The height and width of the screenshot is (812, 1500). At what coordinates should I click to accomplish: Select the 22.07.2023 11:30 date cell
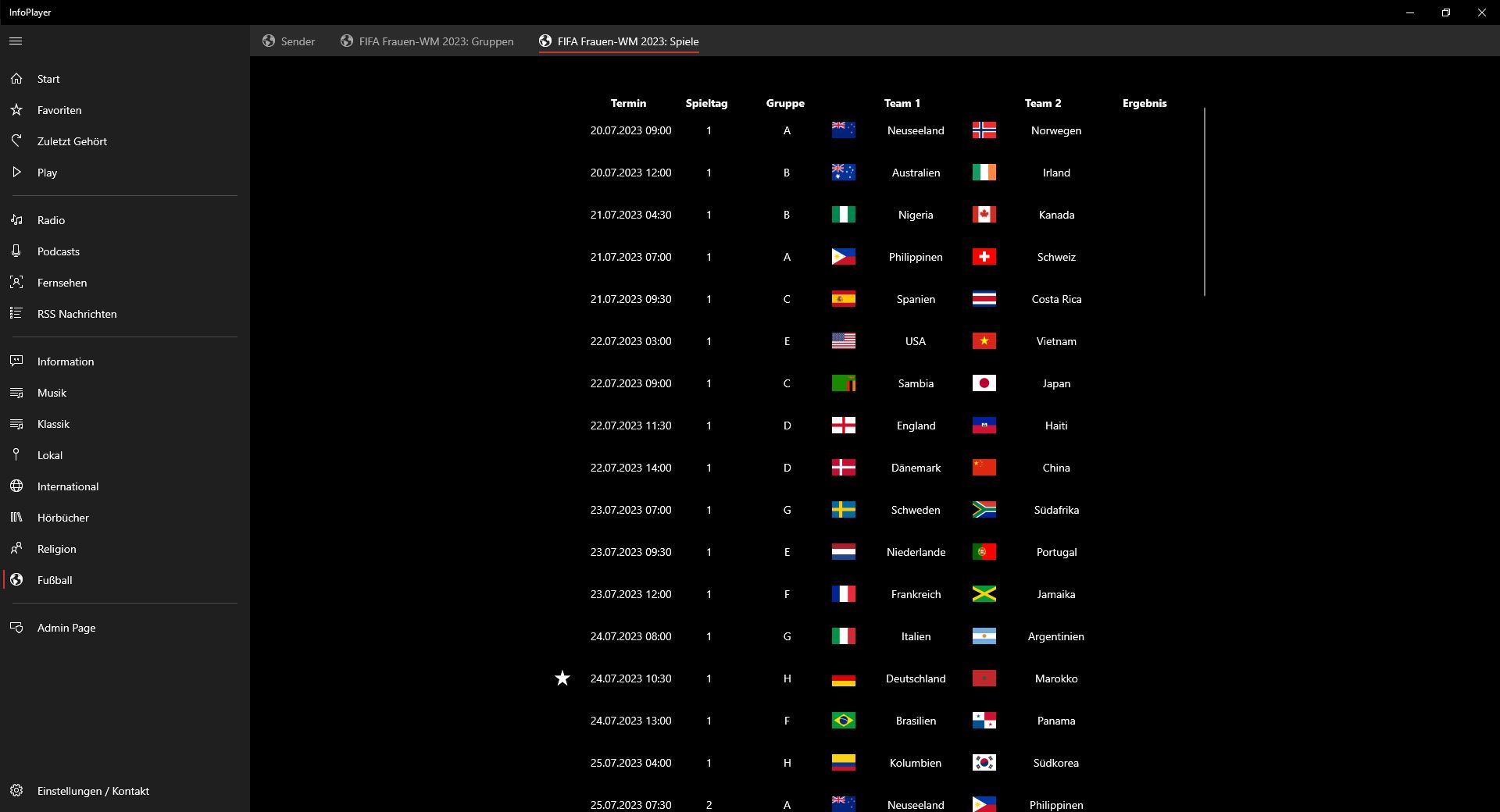pyautogui.click(x=630, y=426)
